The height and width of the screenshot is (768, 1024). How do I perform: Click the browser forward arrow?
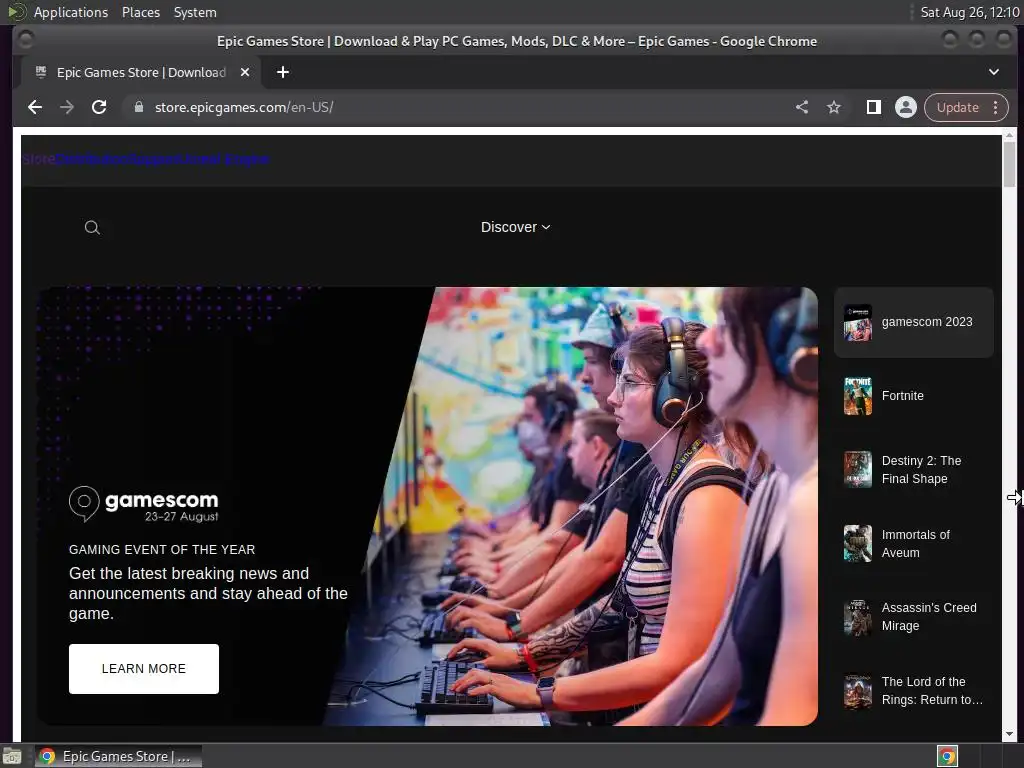pyautogui.click(x=67, y=107)
